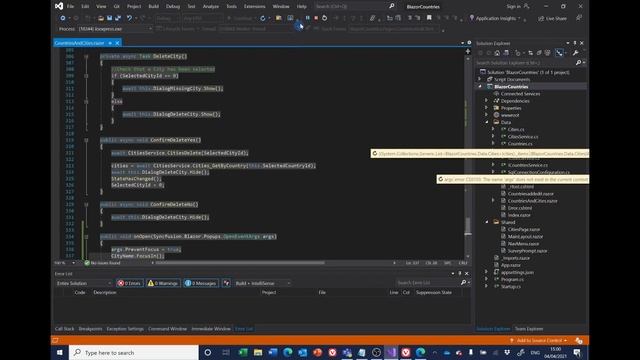Select appsettings.json in Solution Explorer
640x360 pixels.
(x=517, y=272)
